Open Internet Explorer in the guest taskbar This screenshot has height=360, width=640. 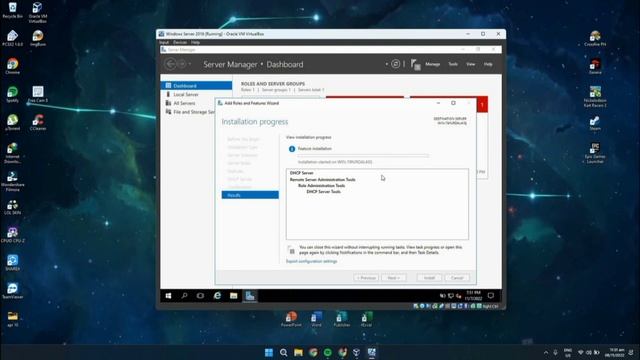[x=217, y=296]
